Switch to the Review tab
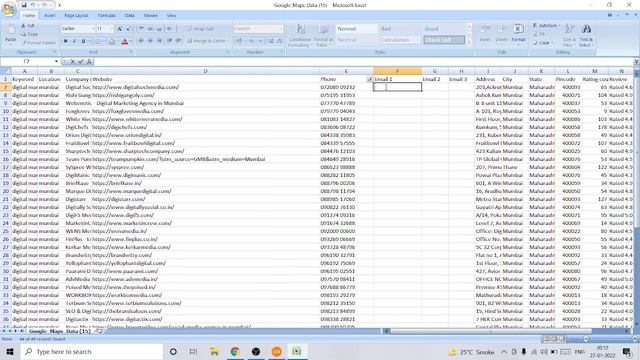Image resolution: width=640 pixels, height=360 pixels. point(151,16)
